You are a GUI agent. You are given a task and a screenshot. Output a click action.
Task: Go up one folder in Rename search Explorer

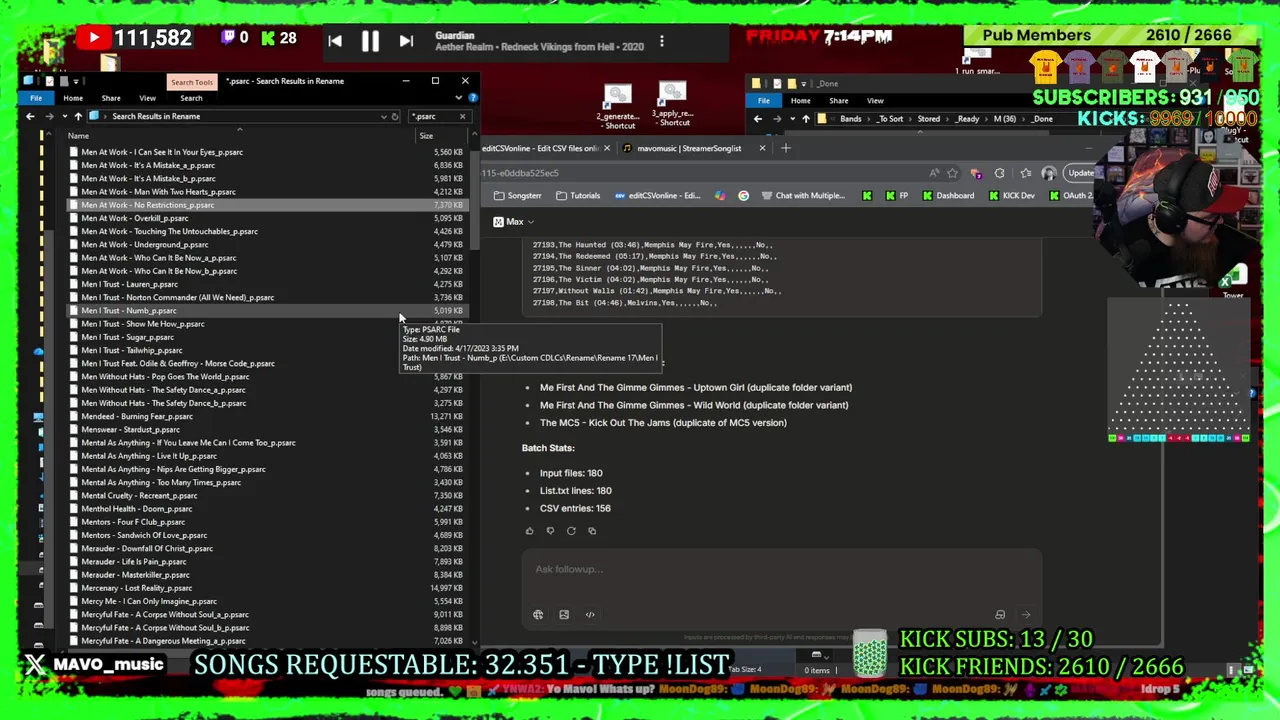pyautogui.click(x=78, y=116)
